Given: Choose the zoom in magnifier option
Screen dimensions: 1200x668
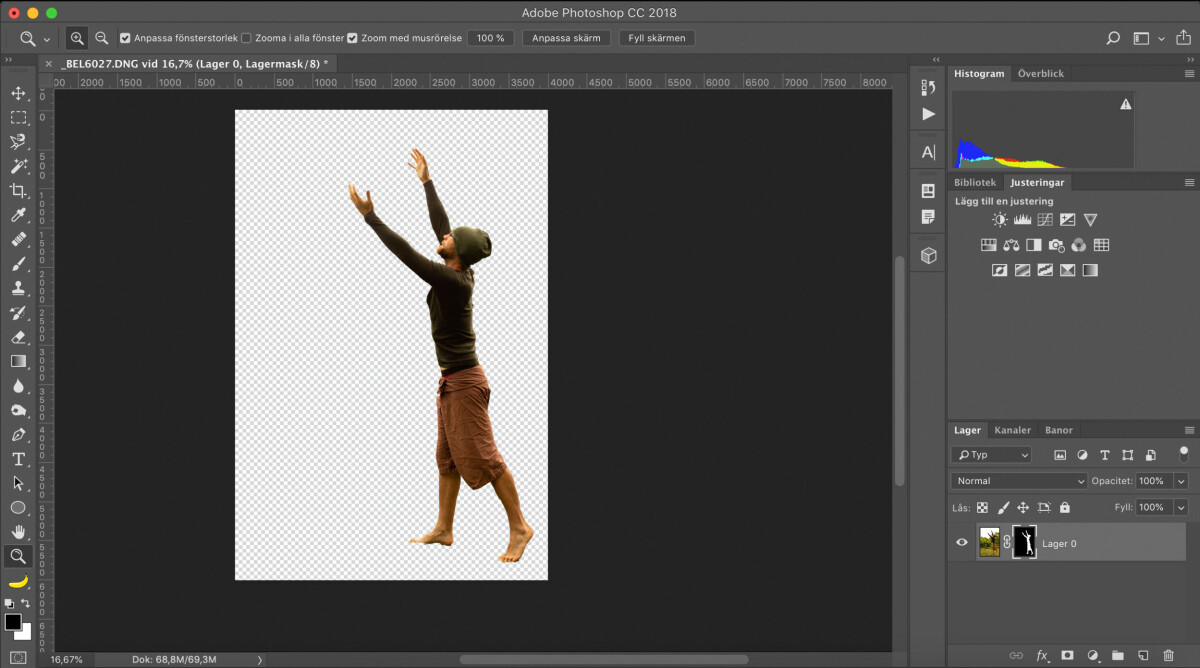Looking at the screenshot, I should pyautogui.click(x=77, y=38).
